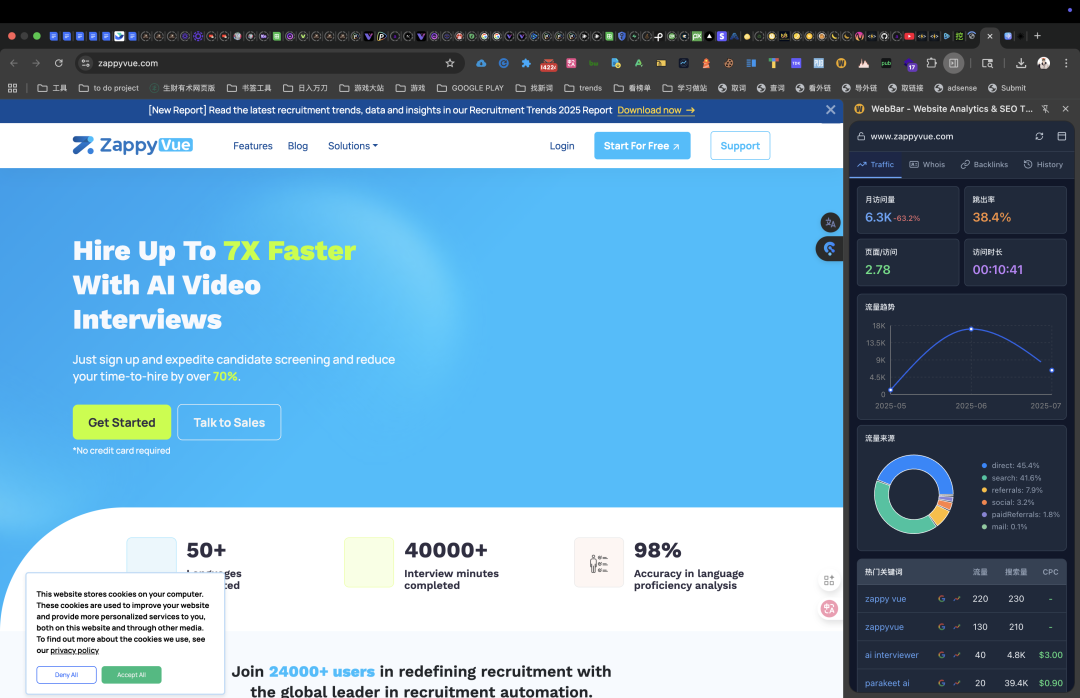
Task: Click the WebBar panel layout icon
Action: click(1061, 136)
